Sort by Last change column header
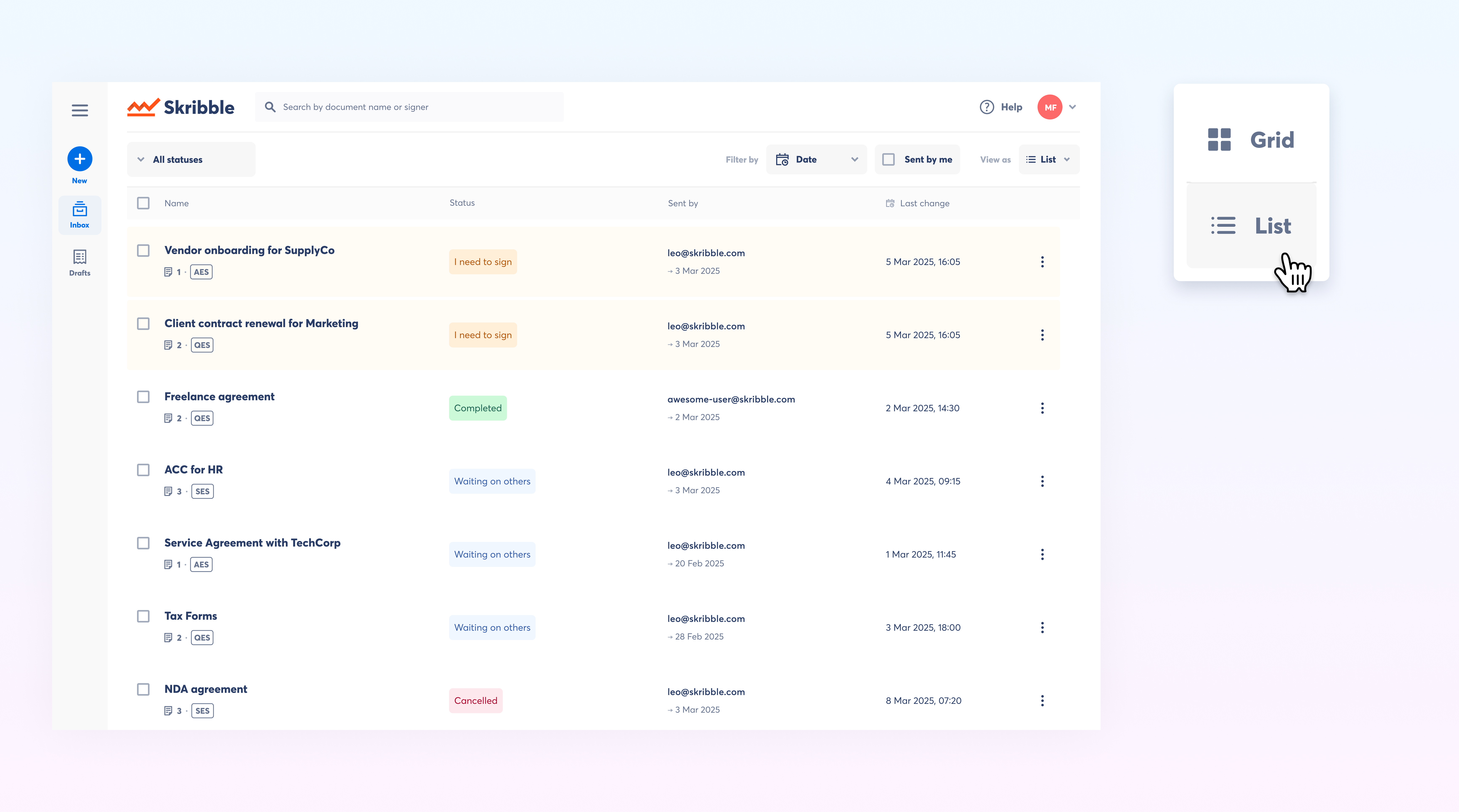 click(x=925, y=203)
